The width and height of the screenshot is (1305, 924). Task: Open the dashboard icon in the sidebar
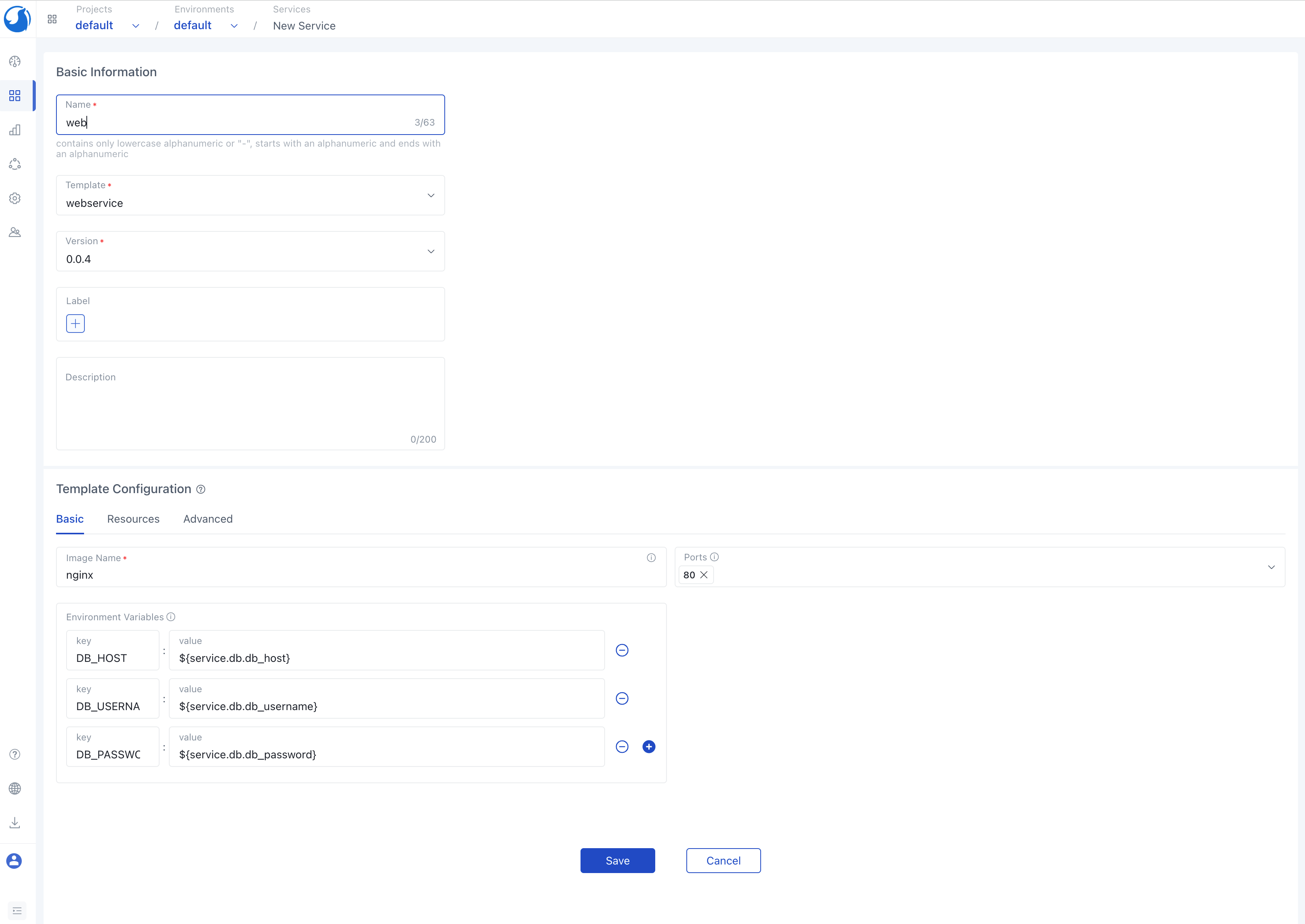[15, 61]
